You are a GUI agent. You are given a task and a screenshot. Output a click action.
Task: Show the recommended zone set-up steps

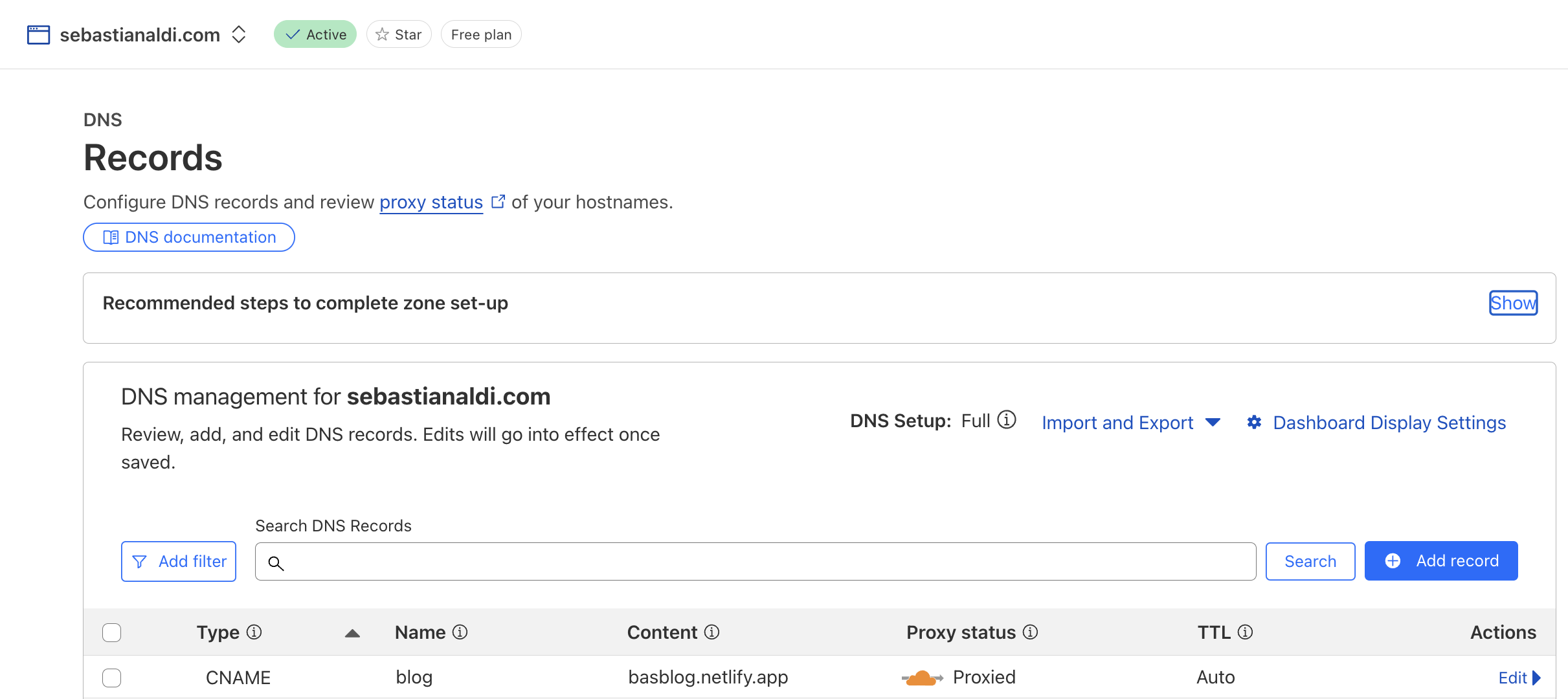[1513, 302]
